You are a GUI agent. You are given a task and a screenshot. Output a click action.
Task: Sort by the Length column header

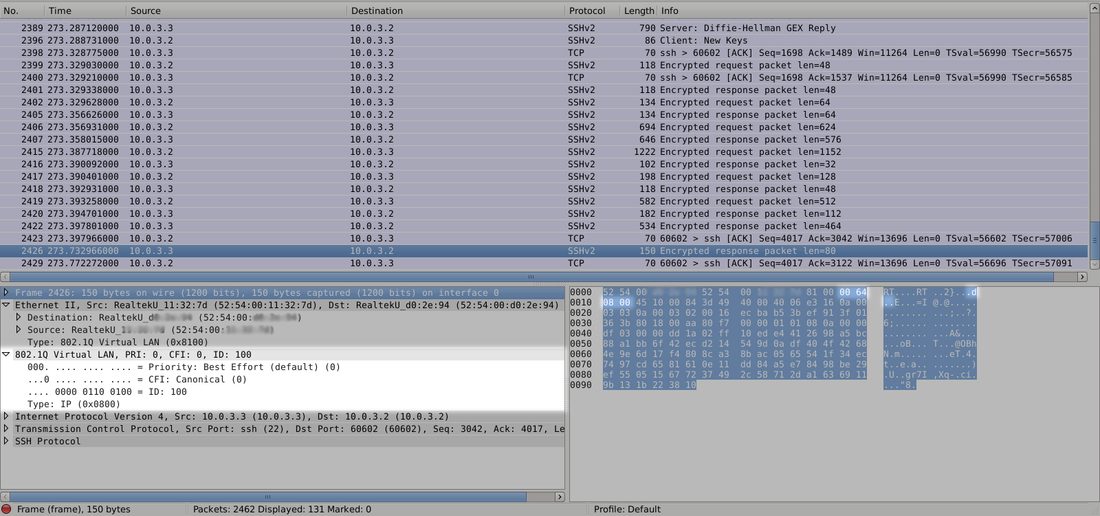tap(638, 11)
